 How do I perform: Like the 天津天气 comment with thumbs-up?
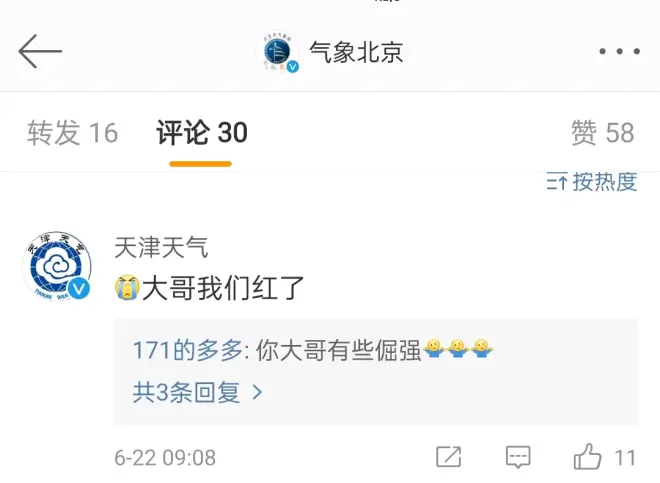[588, 456]
